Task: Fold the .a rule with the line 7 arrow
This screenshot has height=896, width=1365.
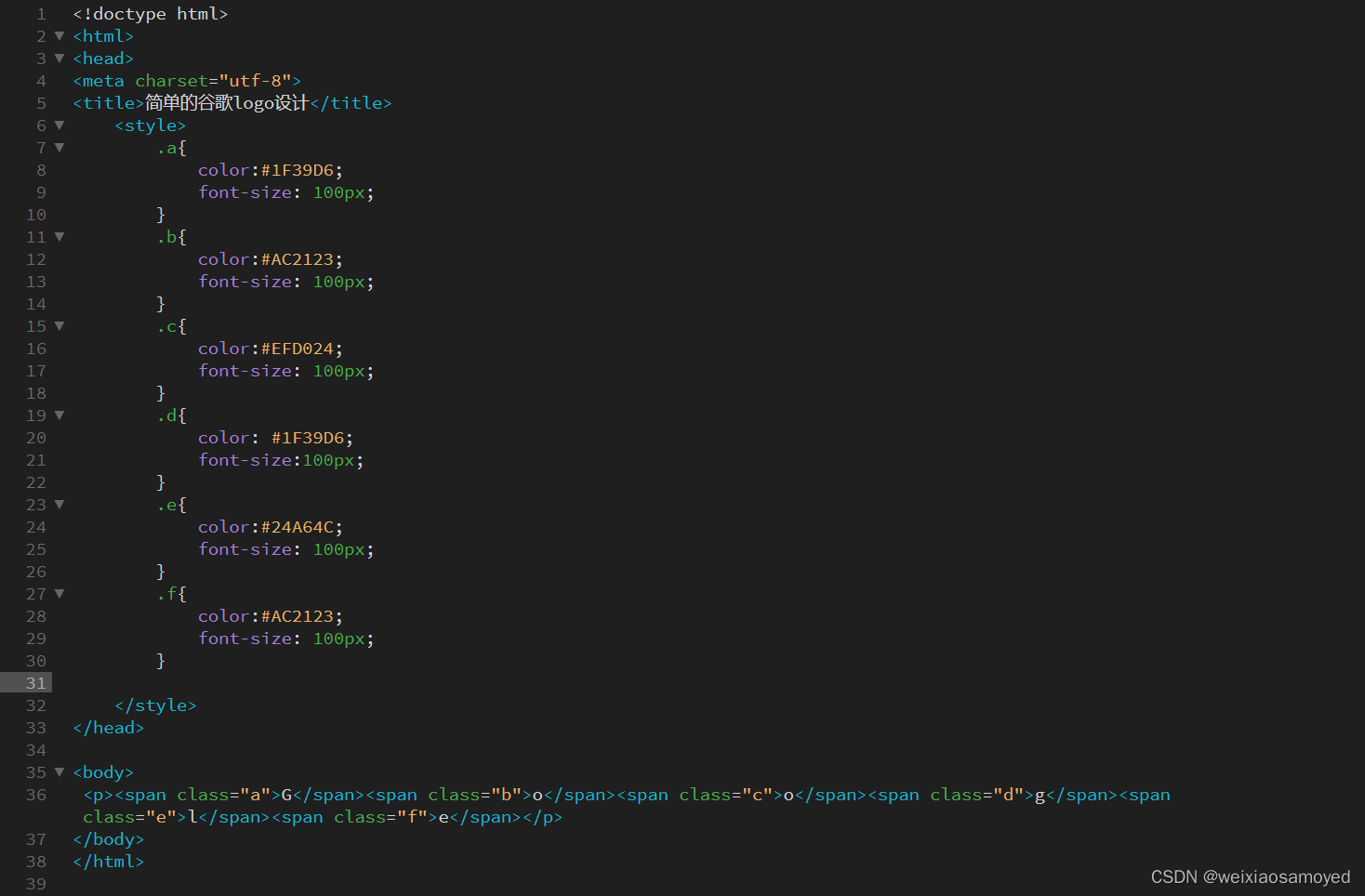Action: coord(60,148)
